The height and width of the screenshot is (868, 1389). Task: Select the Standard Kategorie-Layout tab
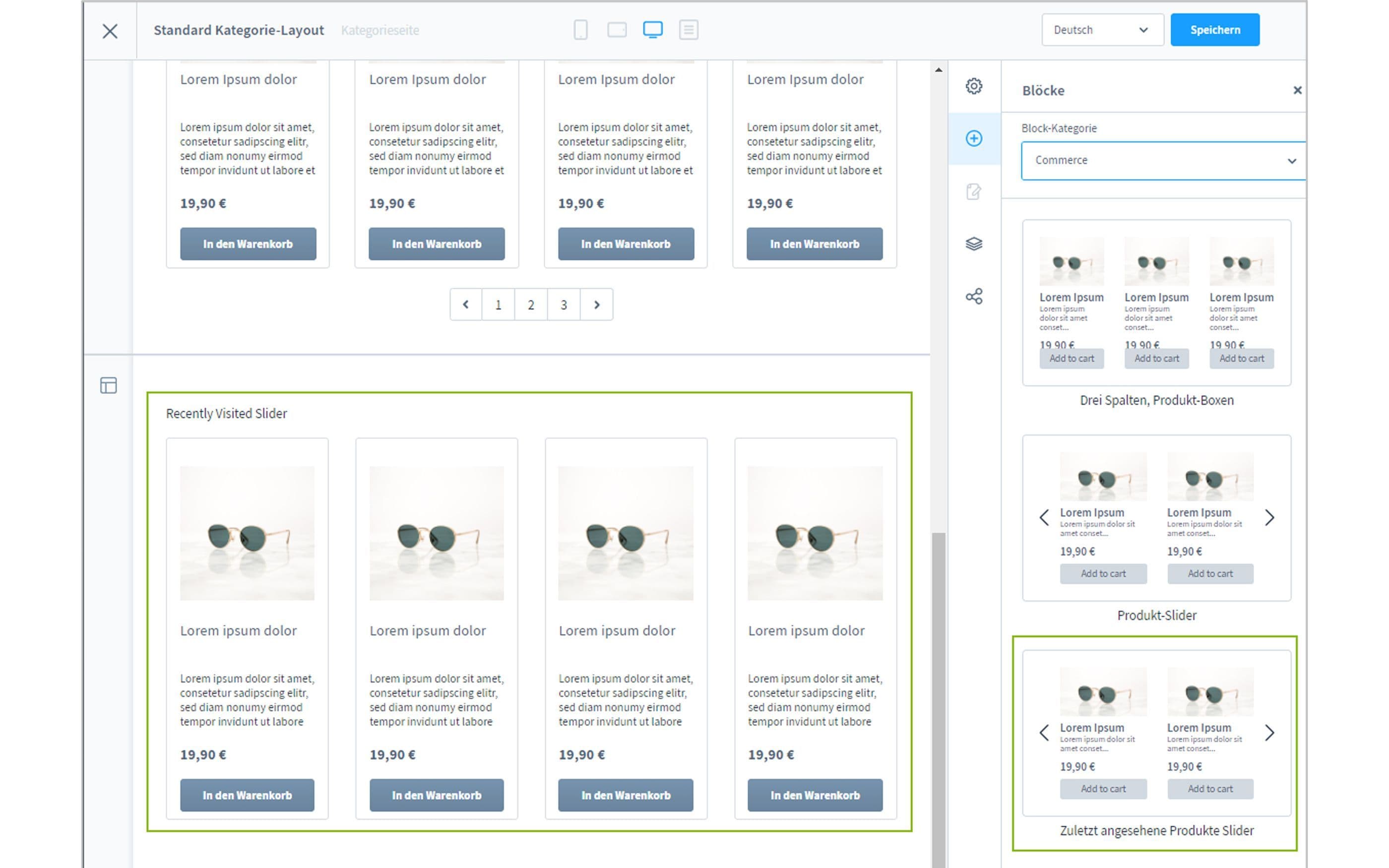pos(239,30)
